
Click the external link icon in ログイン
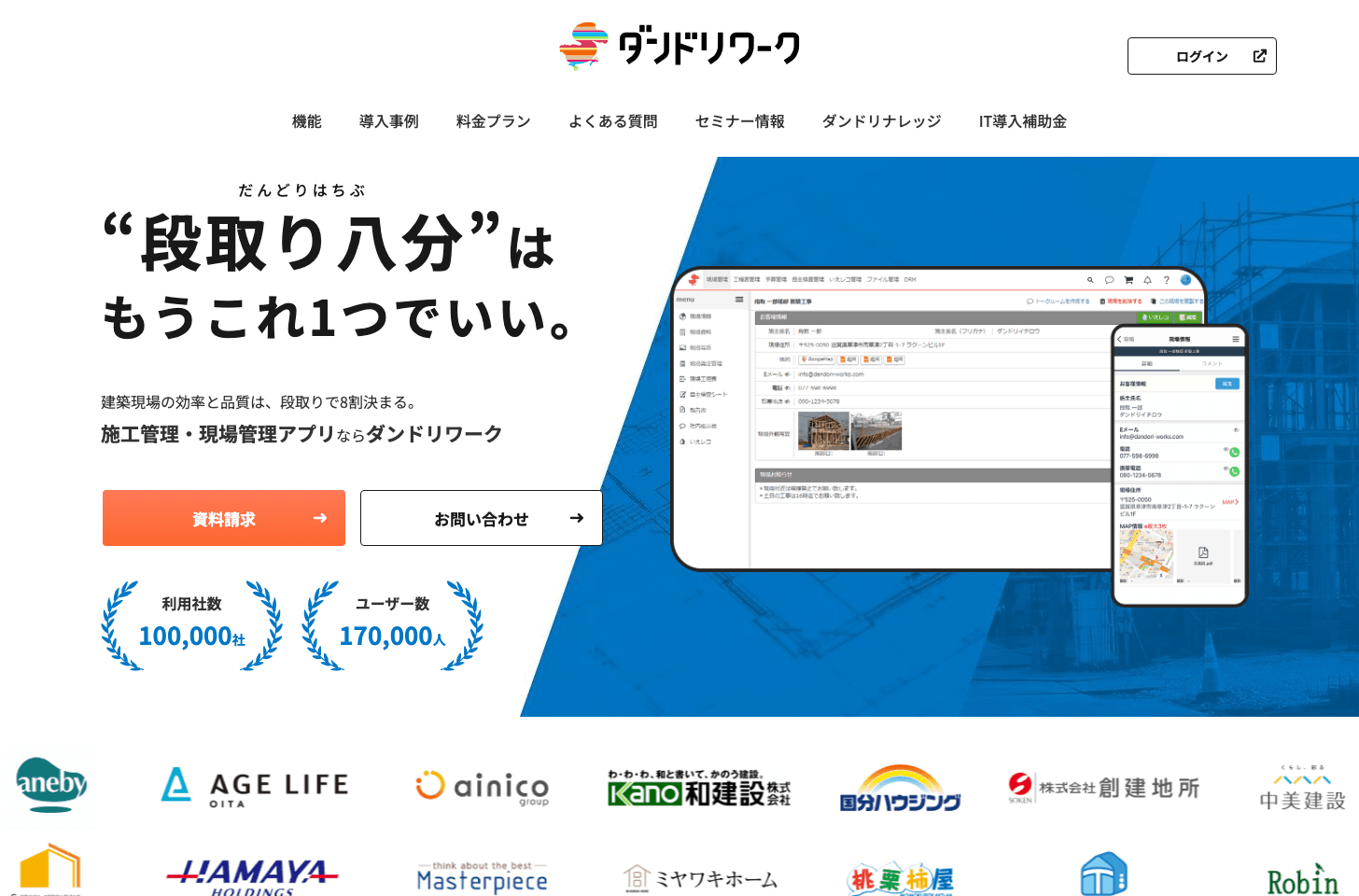pos(1259,56)
